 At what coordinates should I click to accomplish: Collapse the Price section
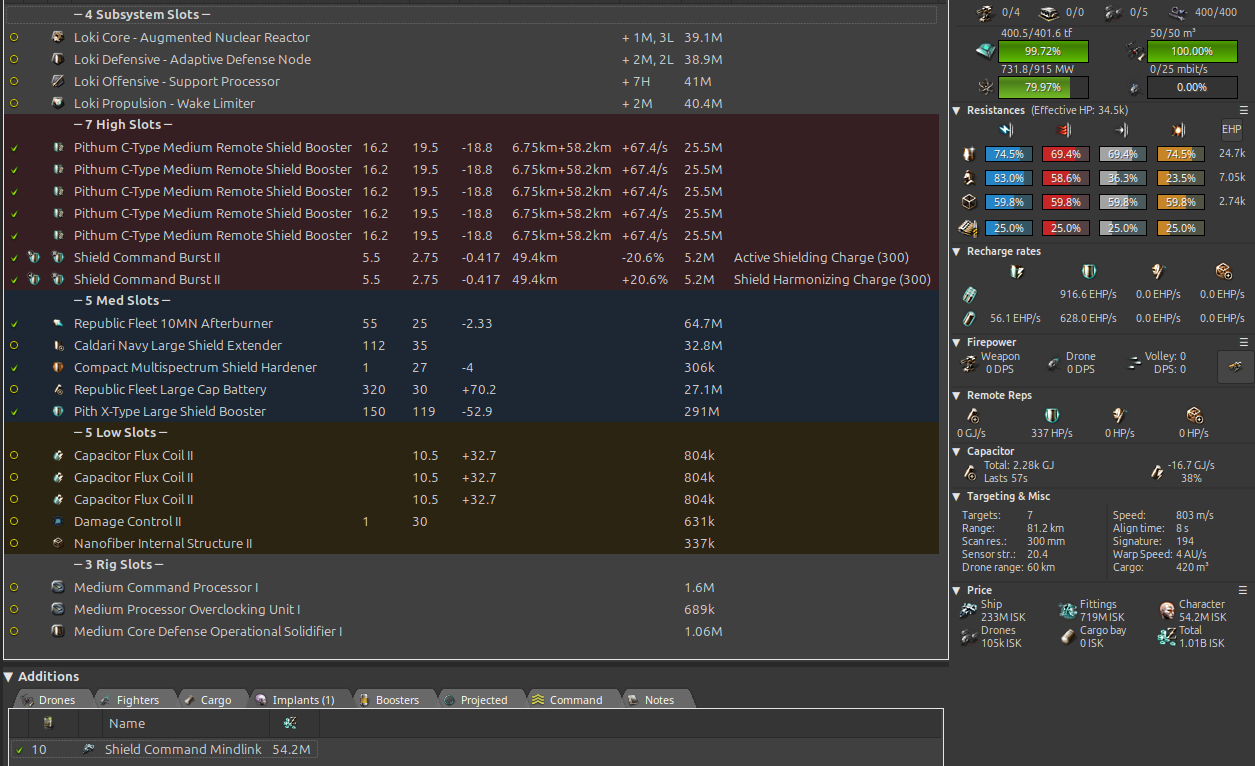coord(958,590)
